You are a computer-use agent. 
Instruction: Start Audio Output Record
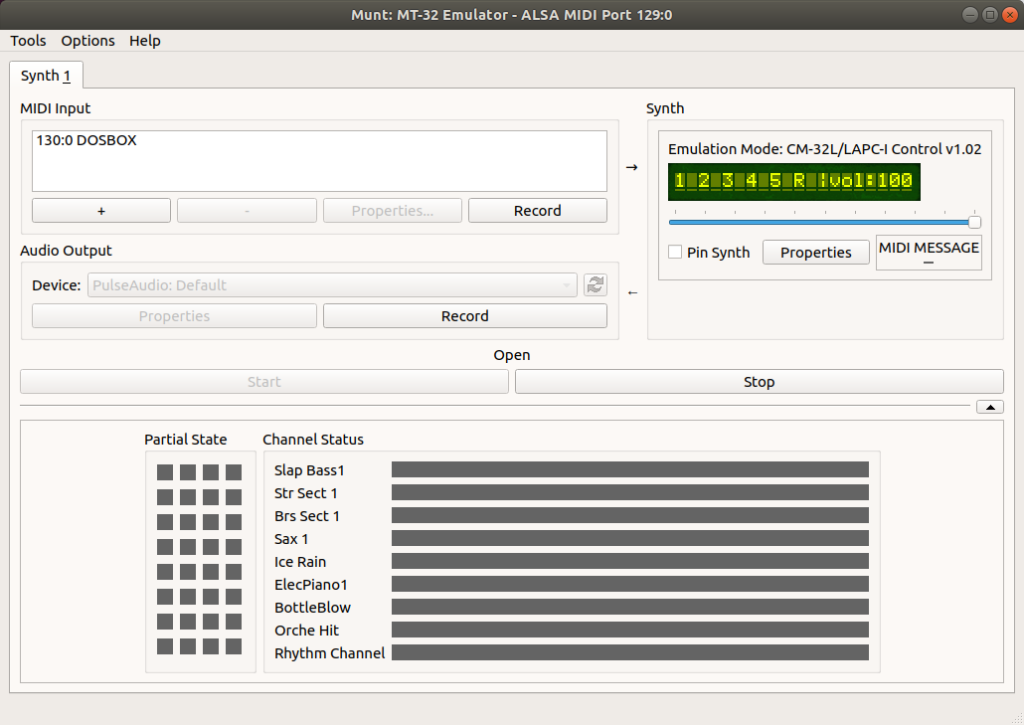coord(465,316)
